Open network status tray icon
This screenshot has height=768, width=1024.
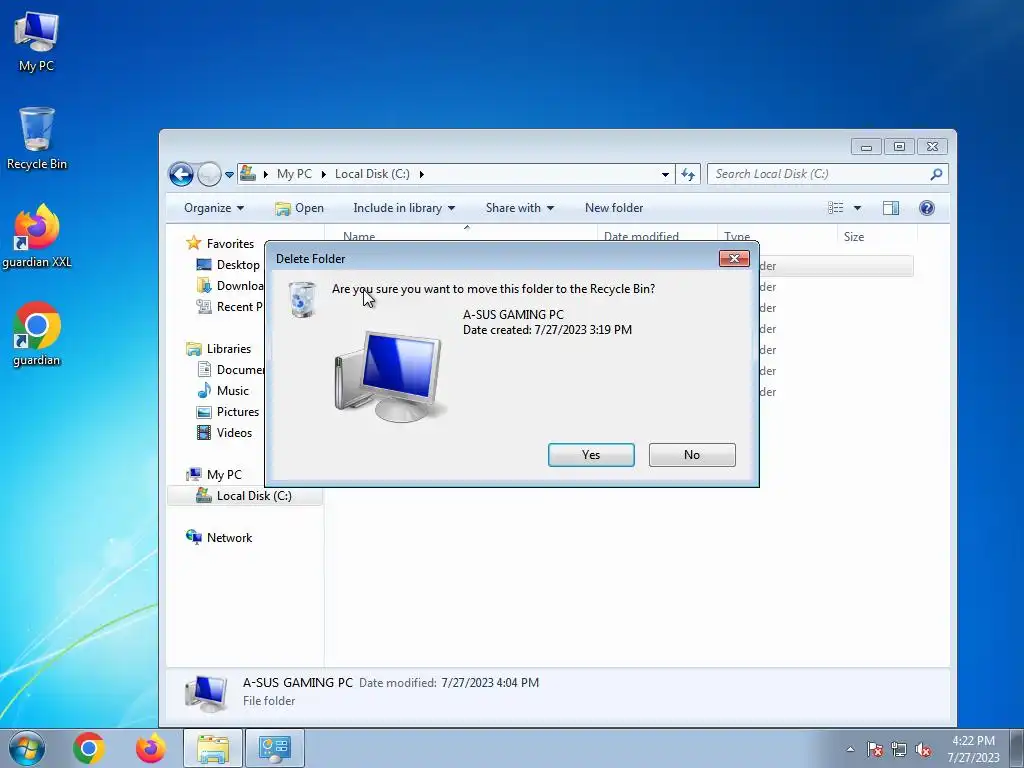tap(899, 749)
